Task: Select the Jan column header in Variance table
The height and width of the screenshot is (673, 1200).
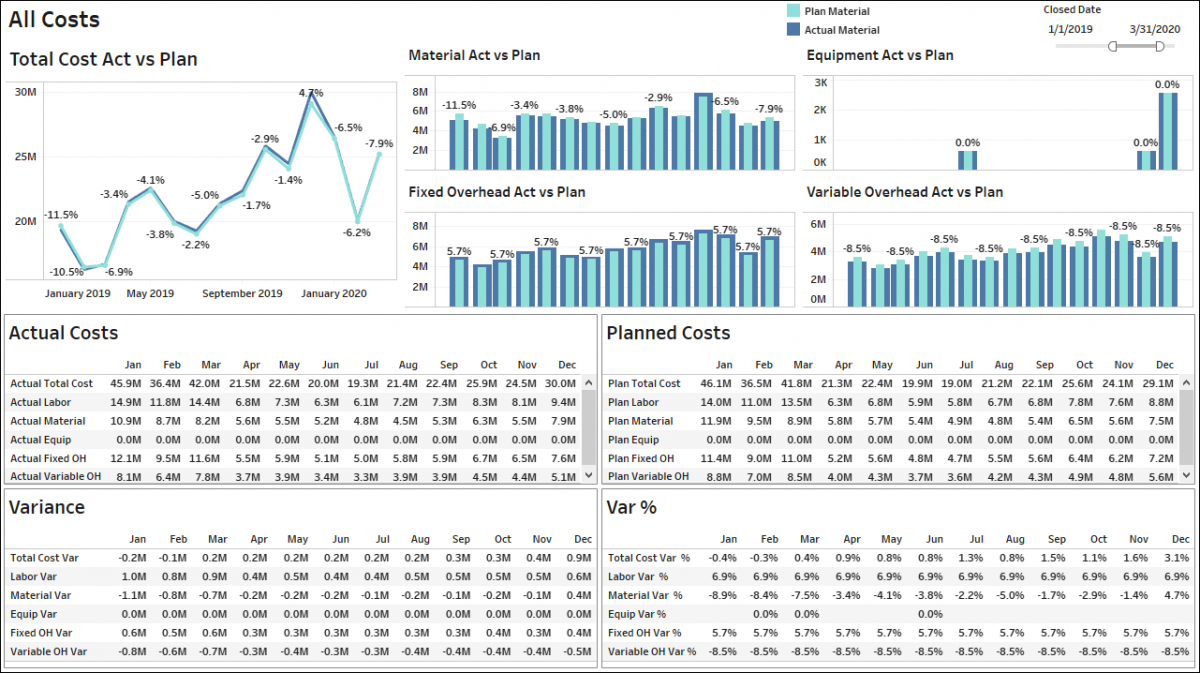Action: click(x=137, y=539)
